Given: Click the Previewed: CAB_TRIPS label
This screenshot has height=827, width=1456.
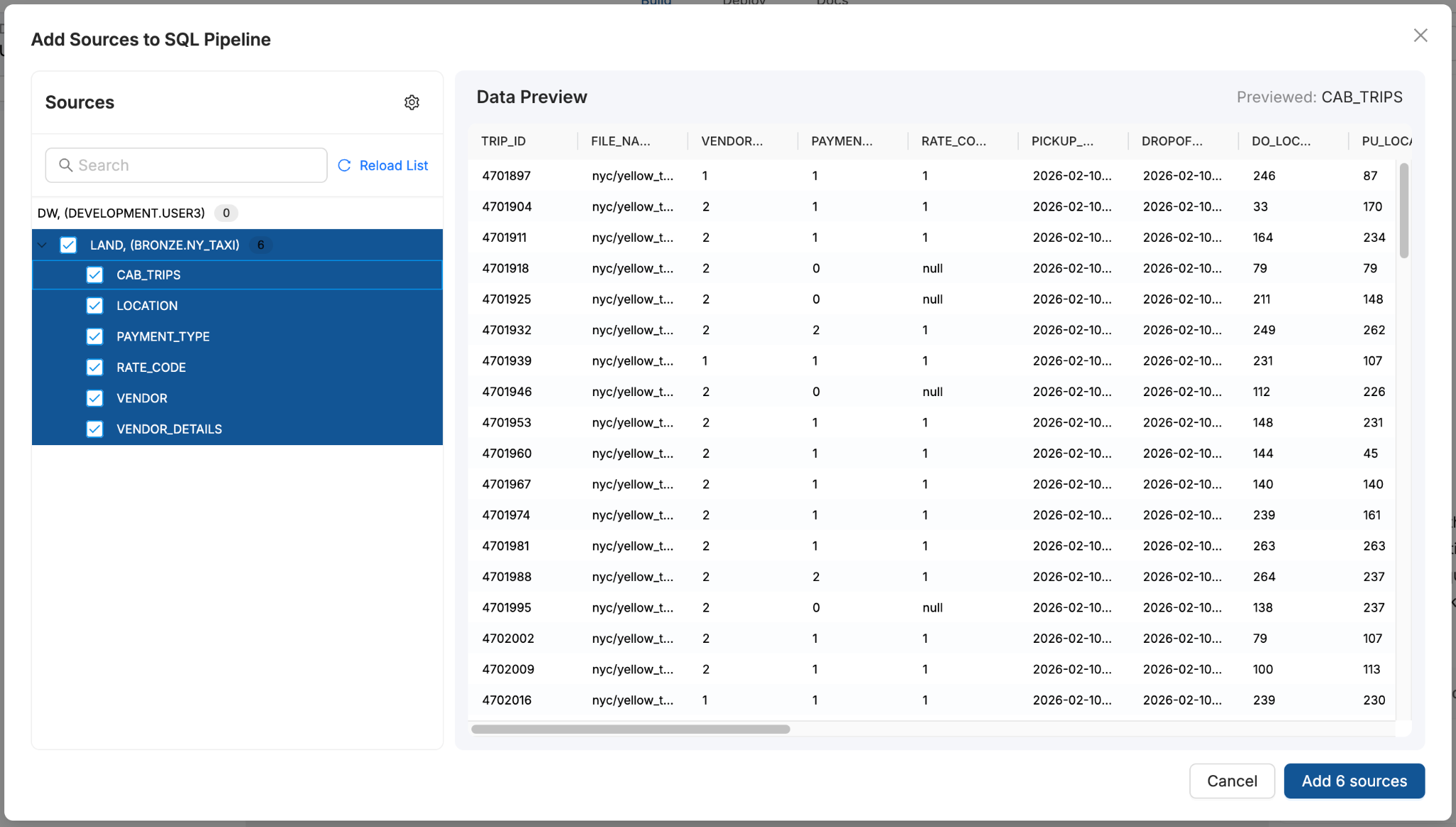Looking at the screenshot, I should pos(1319,97).
